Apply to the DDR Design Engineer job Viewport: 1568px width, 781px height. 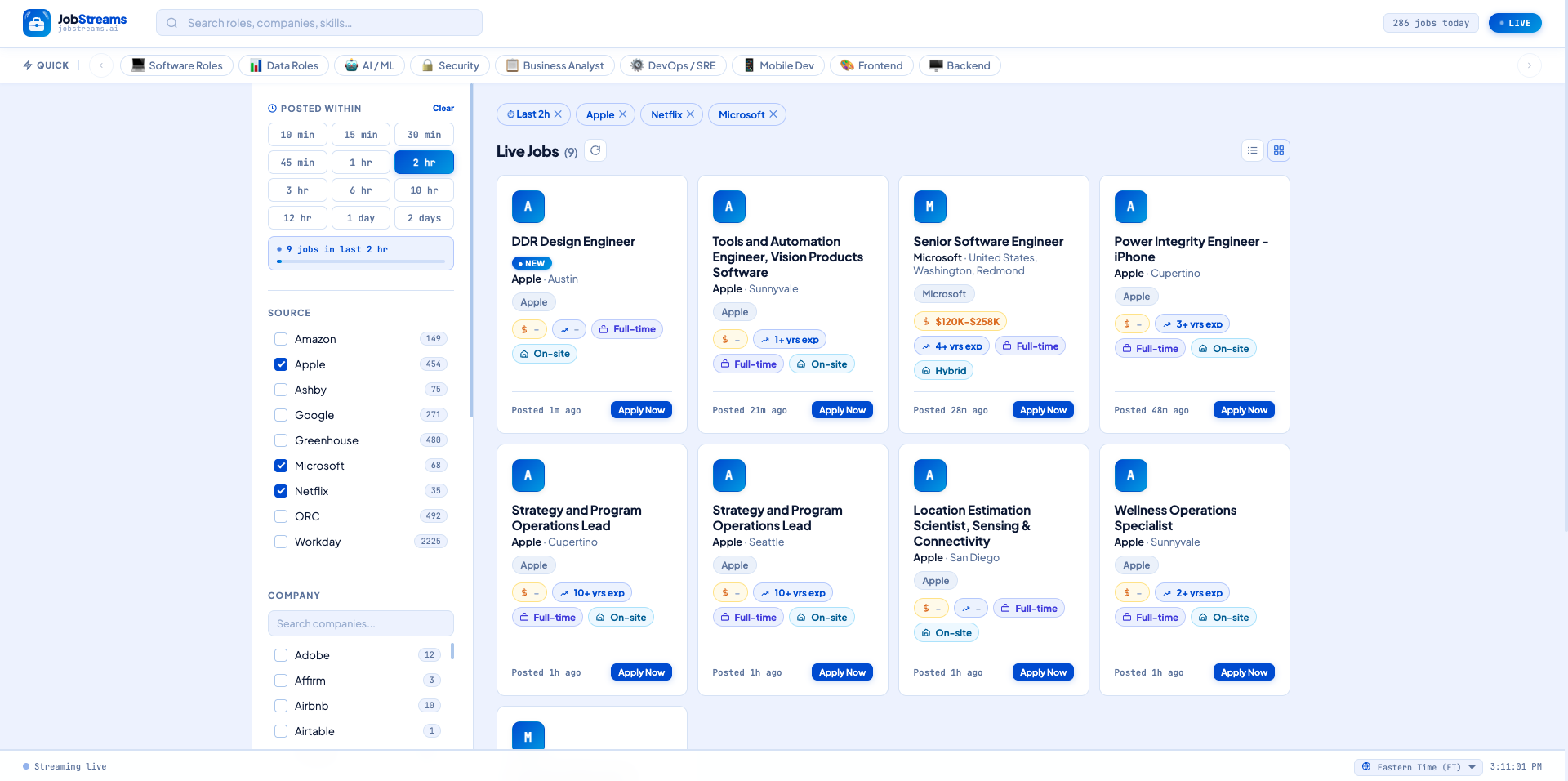[641, 410]
